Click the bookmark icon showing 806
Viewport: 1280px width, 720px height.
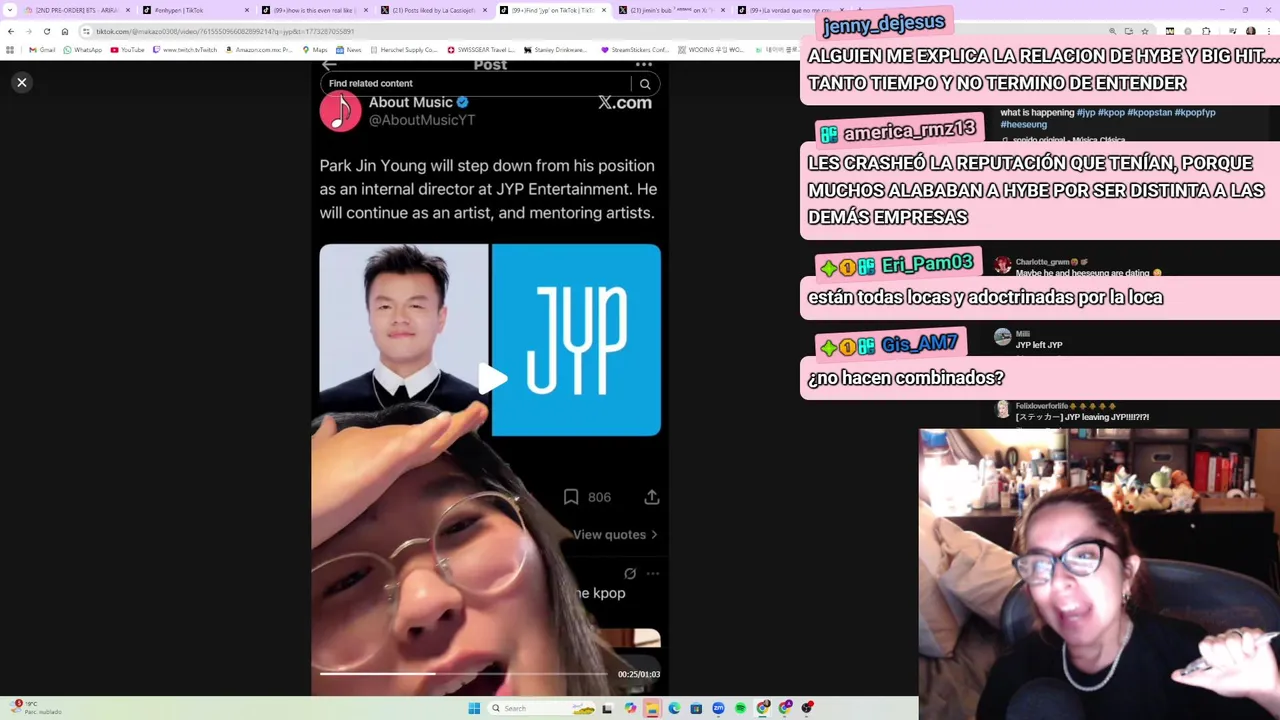571,497
